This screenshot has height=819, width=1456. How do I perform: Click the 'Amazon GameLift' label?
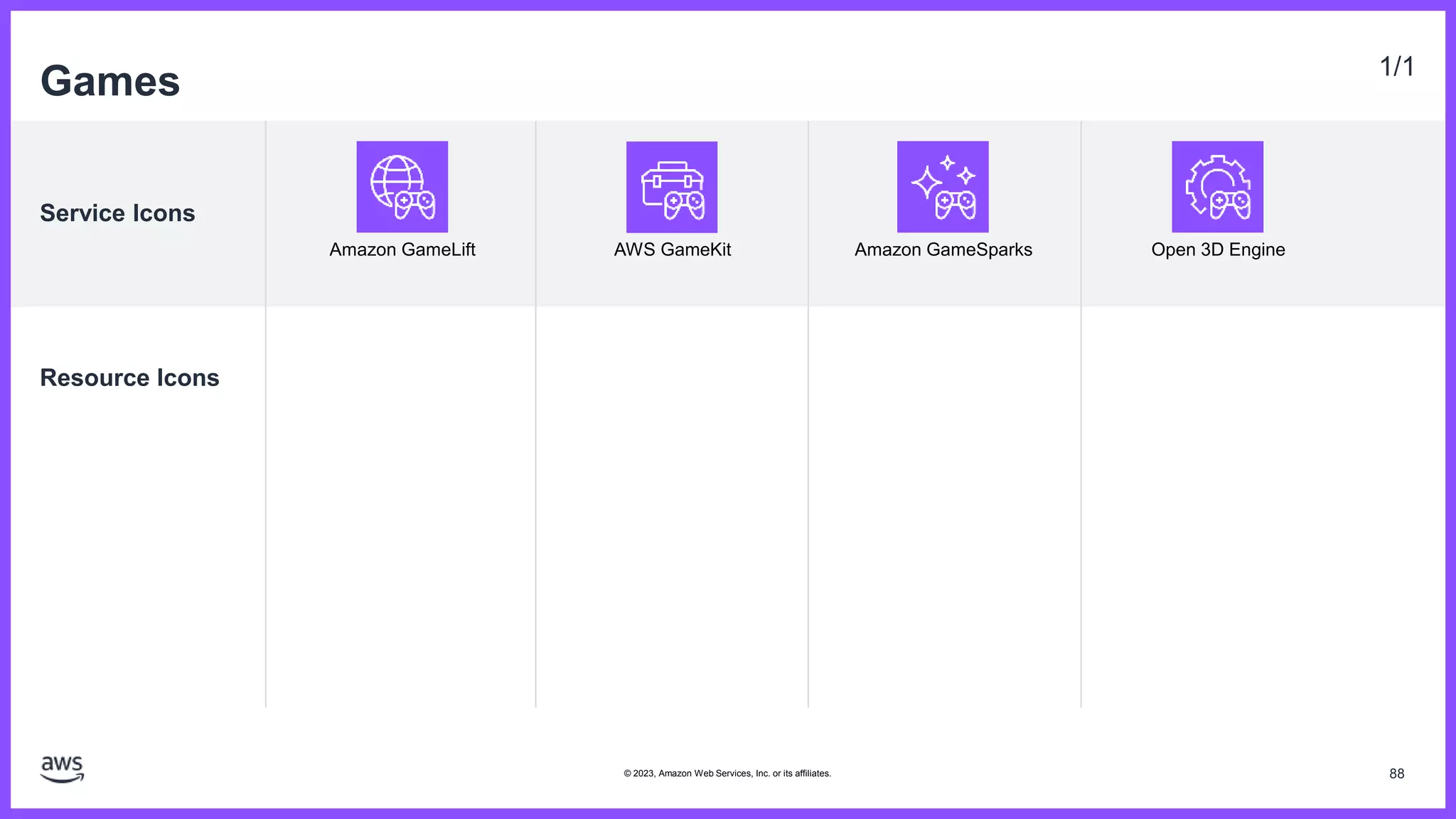coord(402,250)
